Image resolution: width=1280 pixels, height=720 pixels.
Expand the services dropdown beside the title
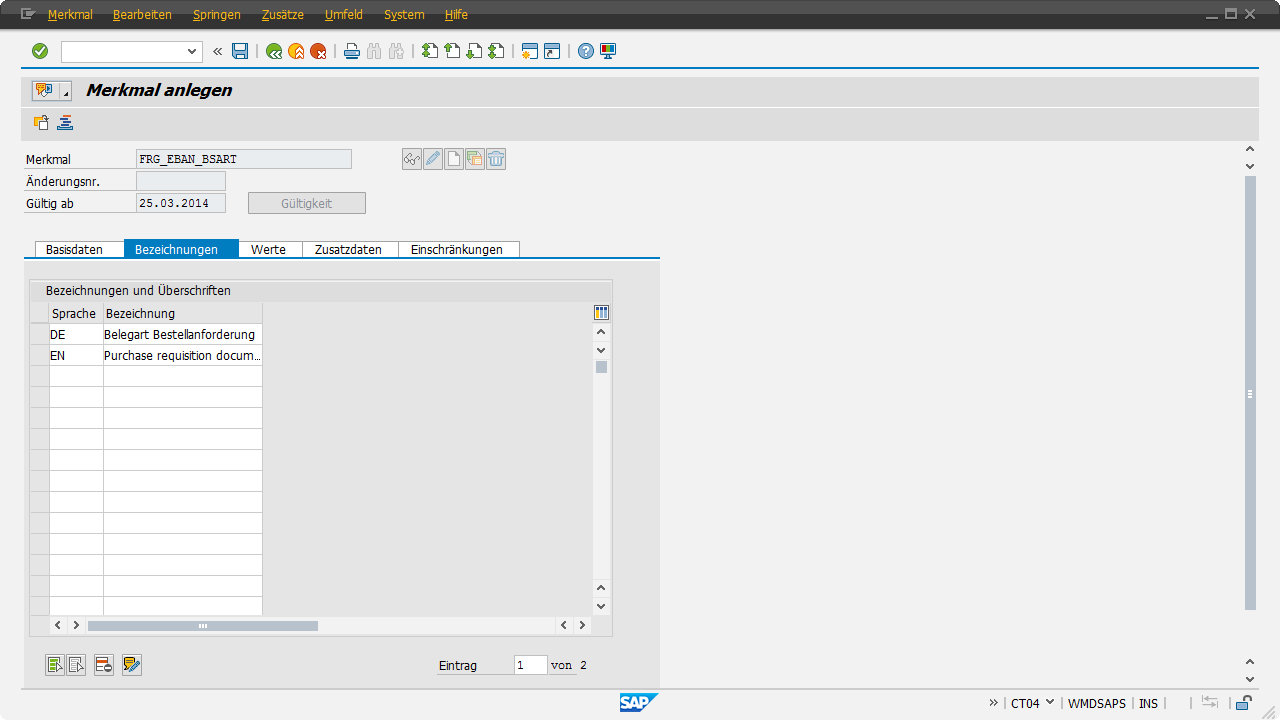point(66,92)
